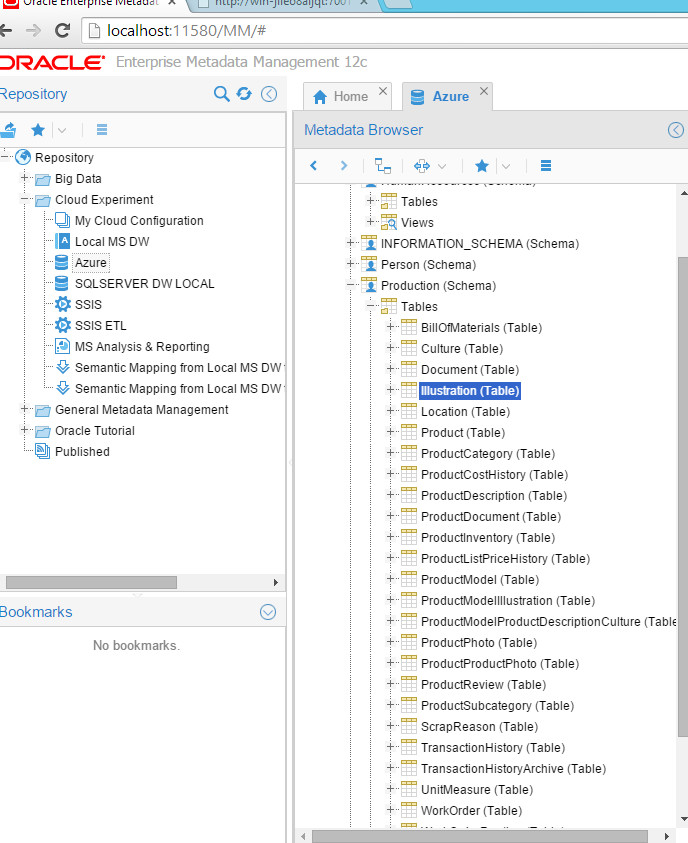Close the Azure tab
The image size is (688, 843).
coord(484,91)
